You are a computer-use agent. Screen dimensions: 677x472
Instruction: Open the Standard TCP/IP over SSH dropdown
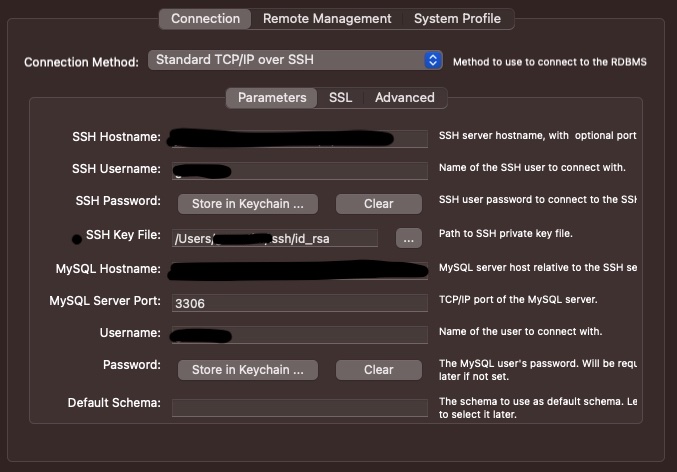(x=295, y=60)
